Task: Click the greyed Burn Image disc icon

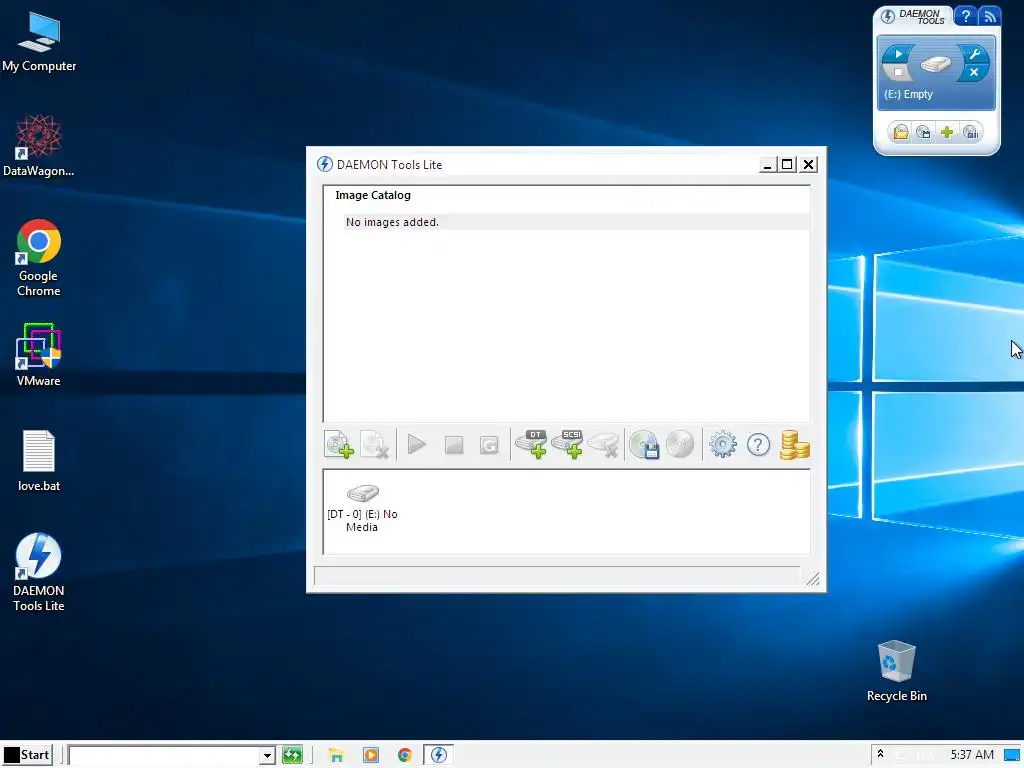Action: [680, 444]
